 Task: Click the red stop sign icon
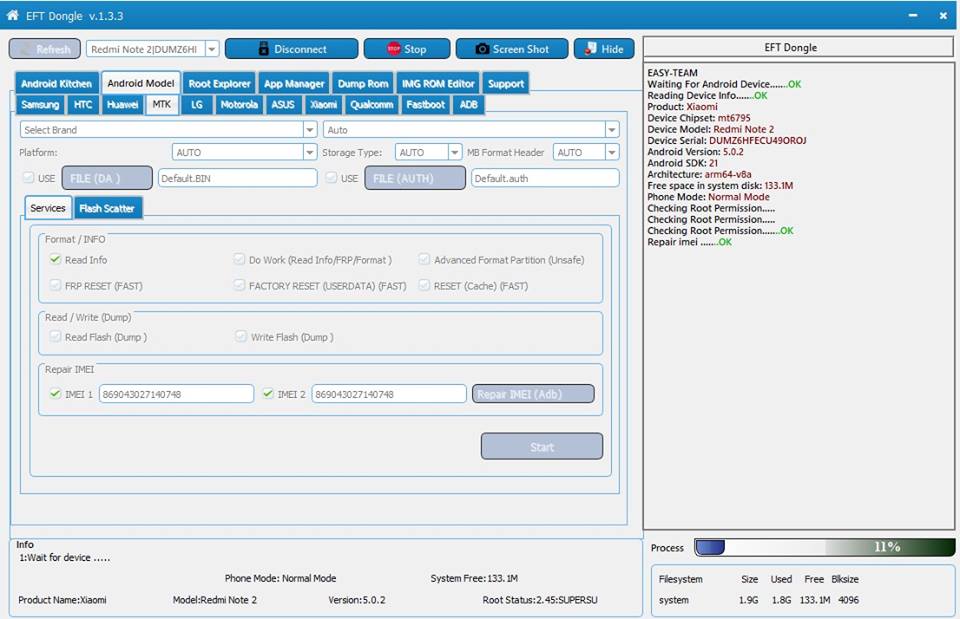pos(394,49)
